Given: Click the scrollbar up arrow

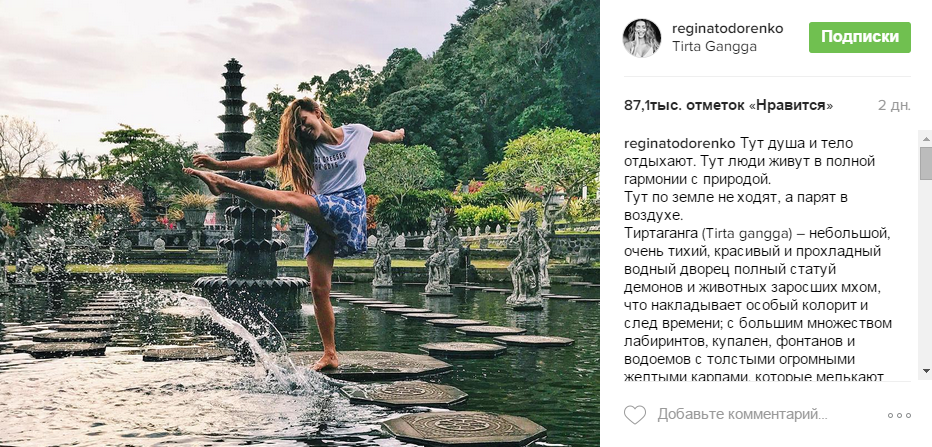Looking at the screenshot, I should tap(926, 138).
